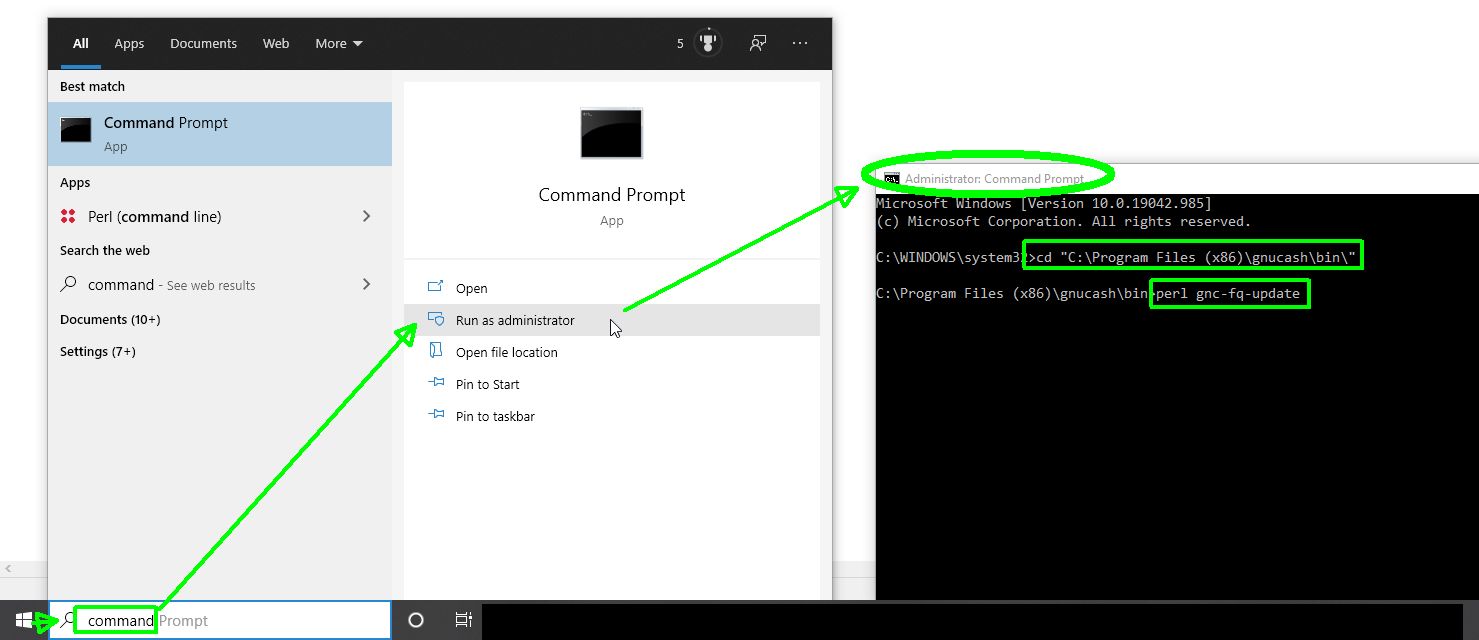Open the search options ellipsis menu
The width and height of the screenshot is (1479, 640).
[x=800, y=43]
